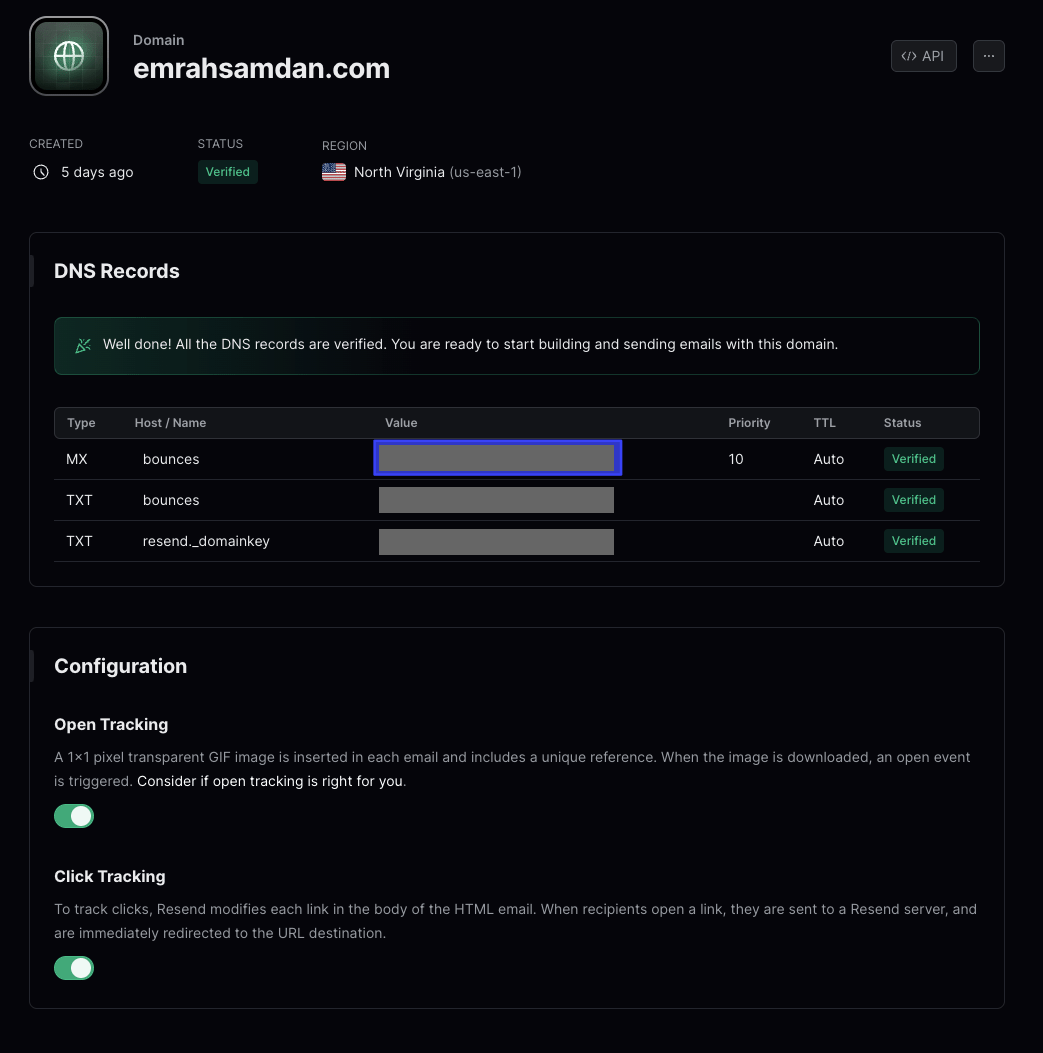Click the US flag region icon

click(334, 172)
